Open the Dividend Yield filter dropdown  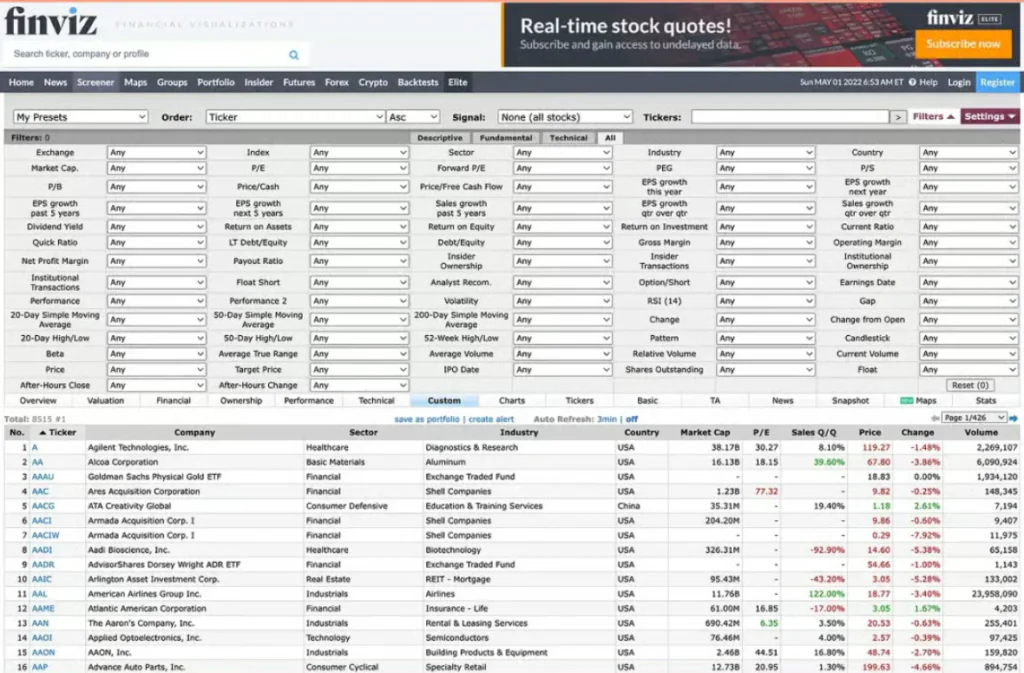coord(156,227)
